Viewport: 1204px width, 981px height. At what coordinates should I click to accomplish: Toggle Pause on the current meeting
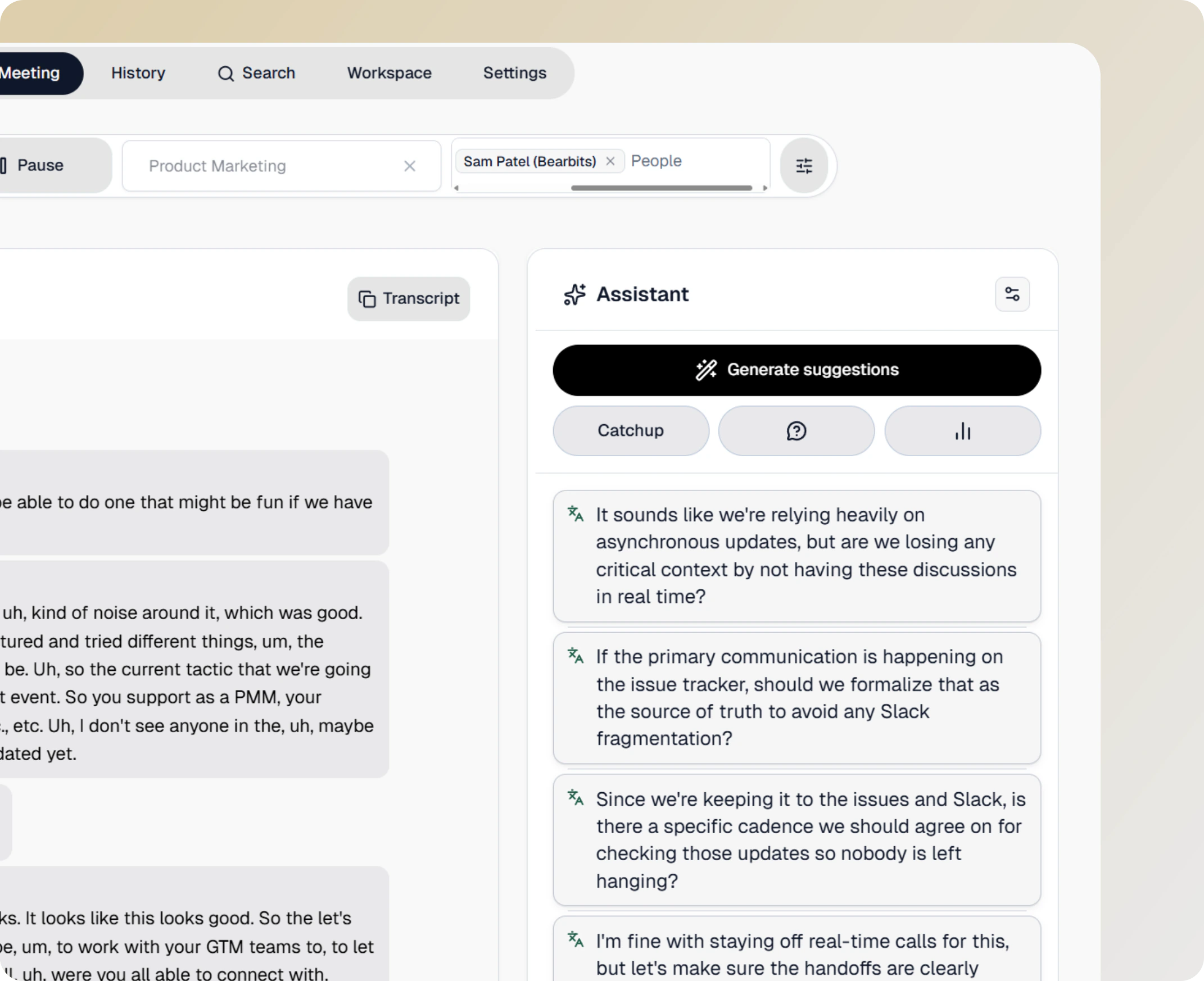(39, 165)
